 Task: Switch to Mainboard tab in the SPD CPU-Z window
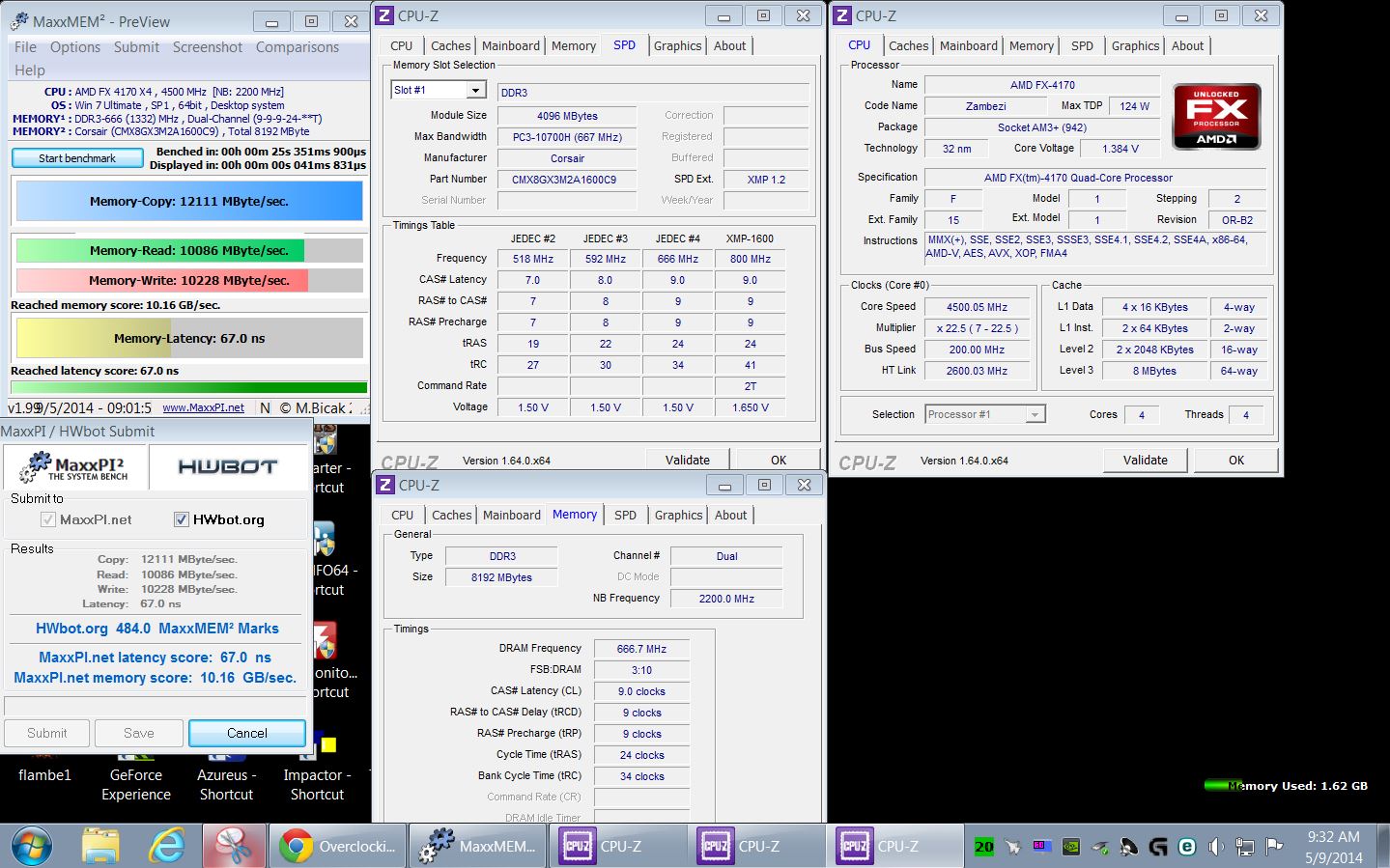point(511,45)
